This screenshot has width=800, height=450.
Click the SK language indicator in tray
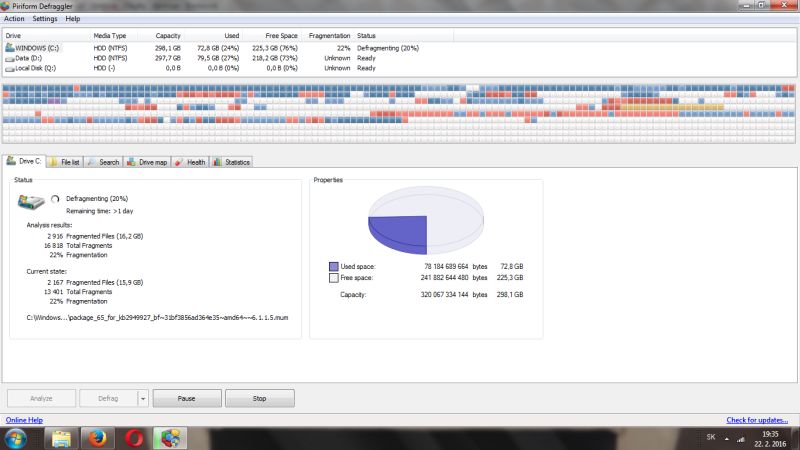pyautogui.click(x=711, y=437)
